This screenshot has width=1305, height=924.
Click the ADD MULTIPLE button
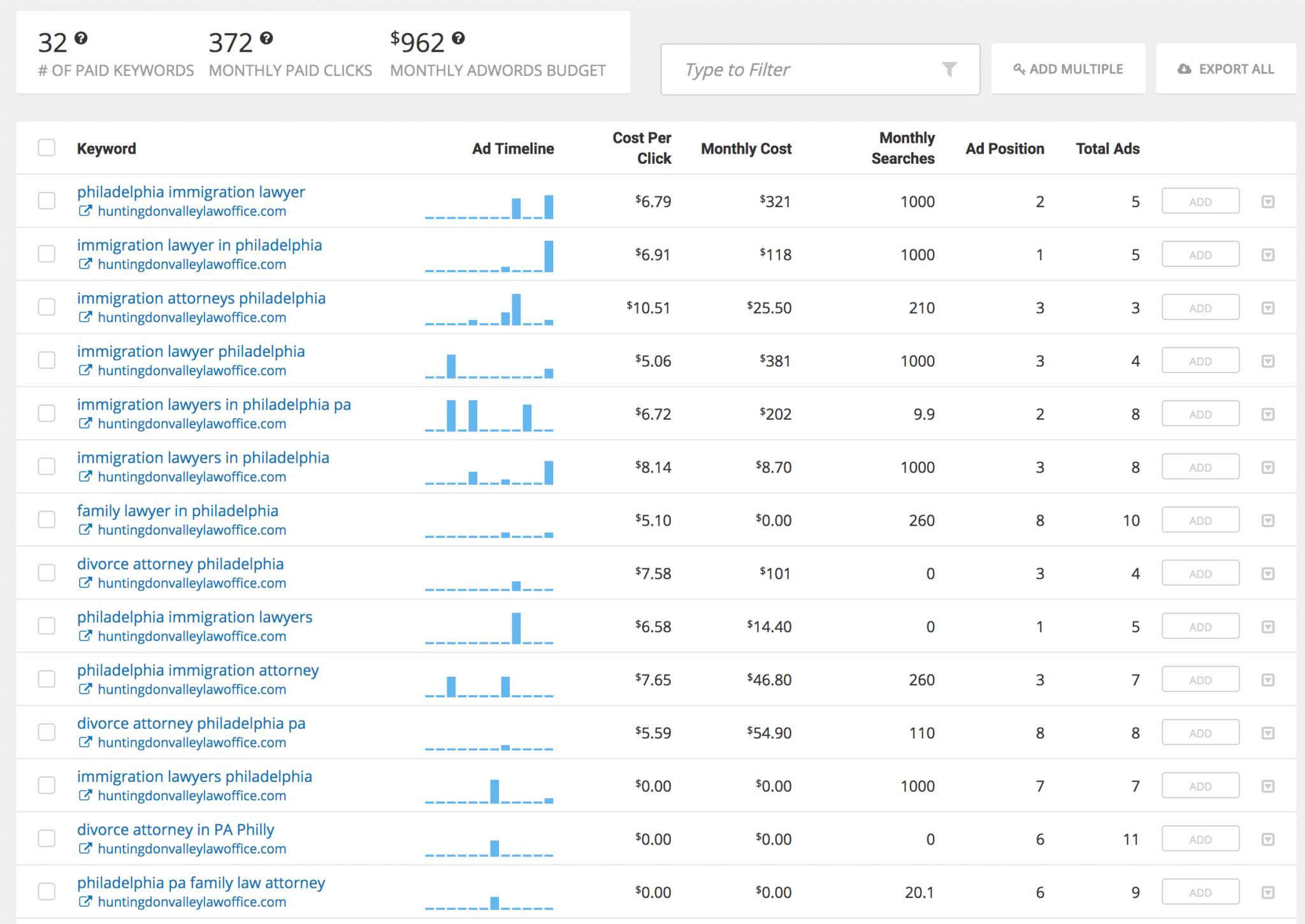(x=1068, y=69)
